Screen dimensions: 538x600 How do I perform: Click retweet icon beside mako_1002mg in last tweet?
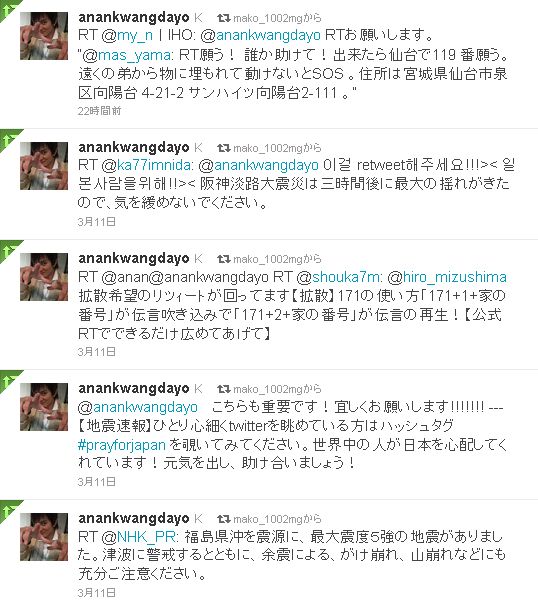[x=223, y=519]
